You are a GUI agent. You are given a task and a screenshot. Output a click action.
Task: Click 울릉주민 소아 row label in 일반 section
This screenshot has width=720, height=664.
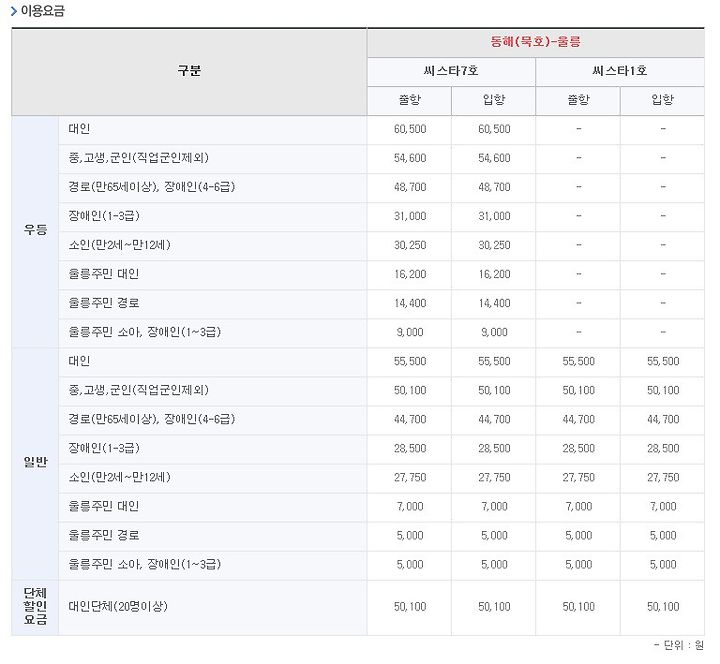pyautogui.click(x=145, y=564)
